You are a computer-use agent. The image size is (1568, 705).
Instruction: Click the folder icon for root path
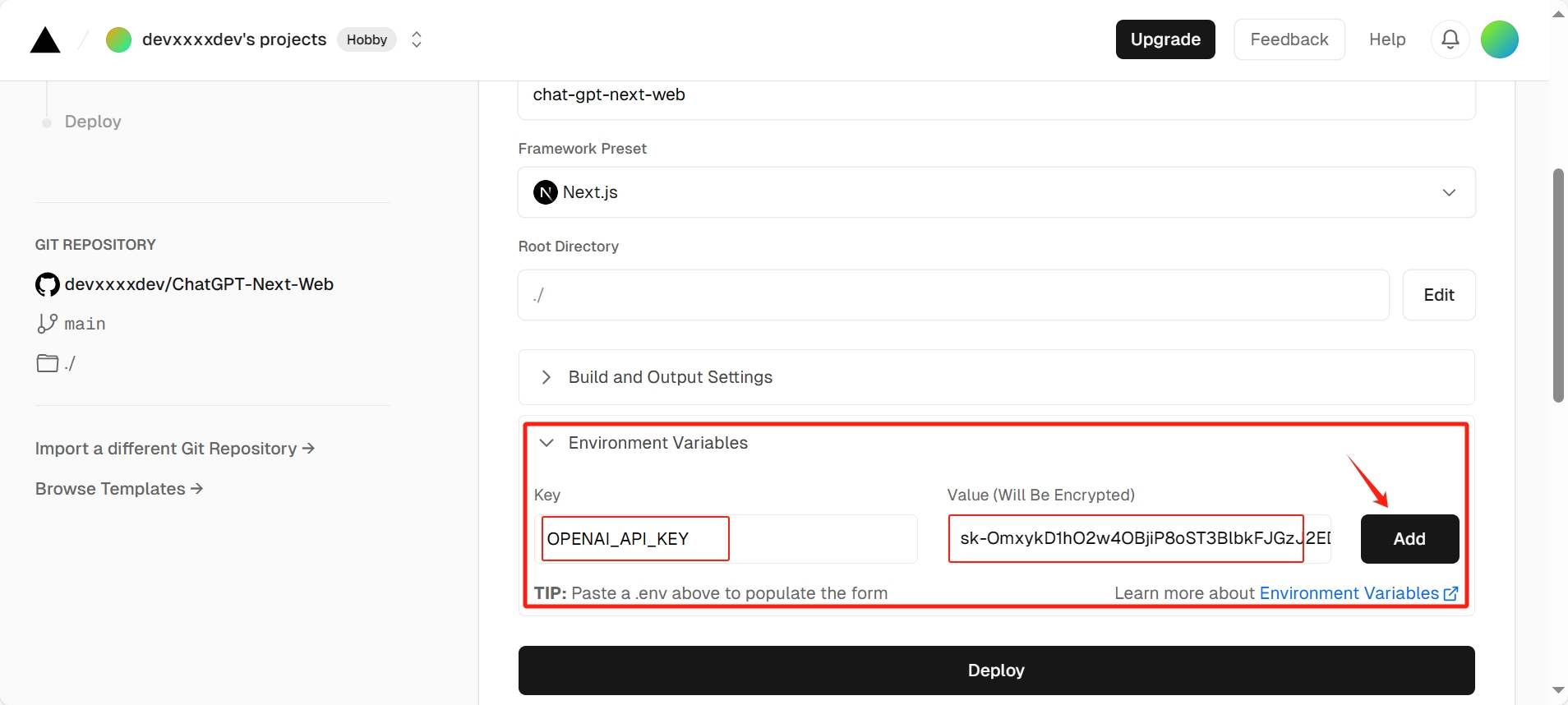pos(47,363)
